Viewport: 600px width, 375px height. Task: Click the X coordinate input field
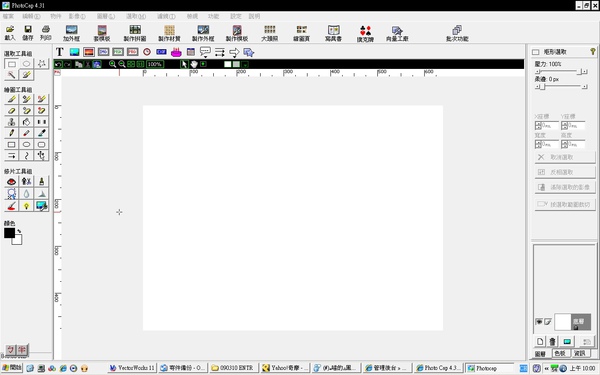click(546, 126)
